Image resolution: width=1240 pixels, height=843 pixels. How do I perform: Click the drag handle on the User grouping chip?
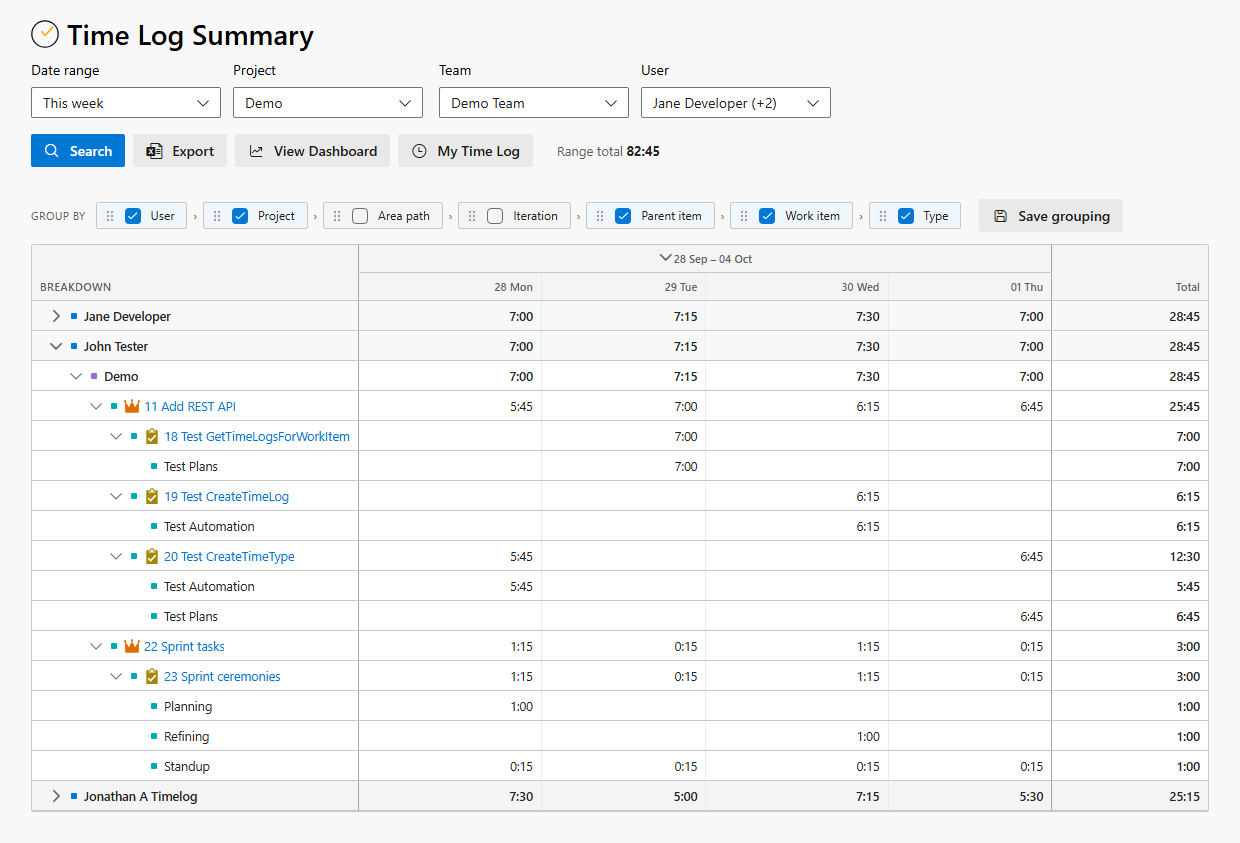[x=110, y=216]
